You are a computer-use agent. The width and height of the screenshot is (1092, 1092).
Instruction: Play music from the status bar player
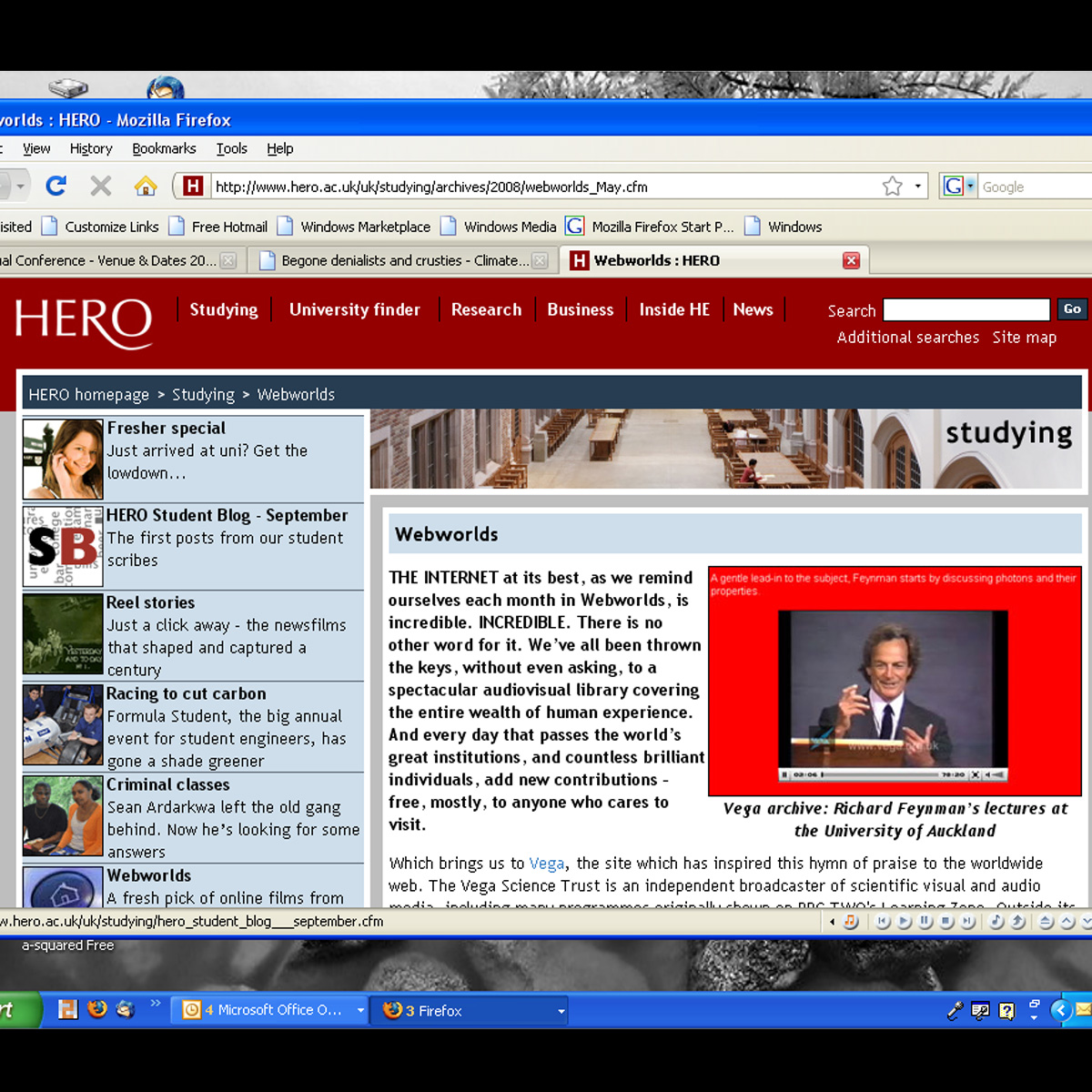pyautogui.click(x=904, y=922)
